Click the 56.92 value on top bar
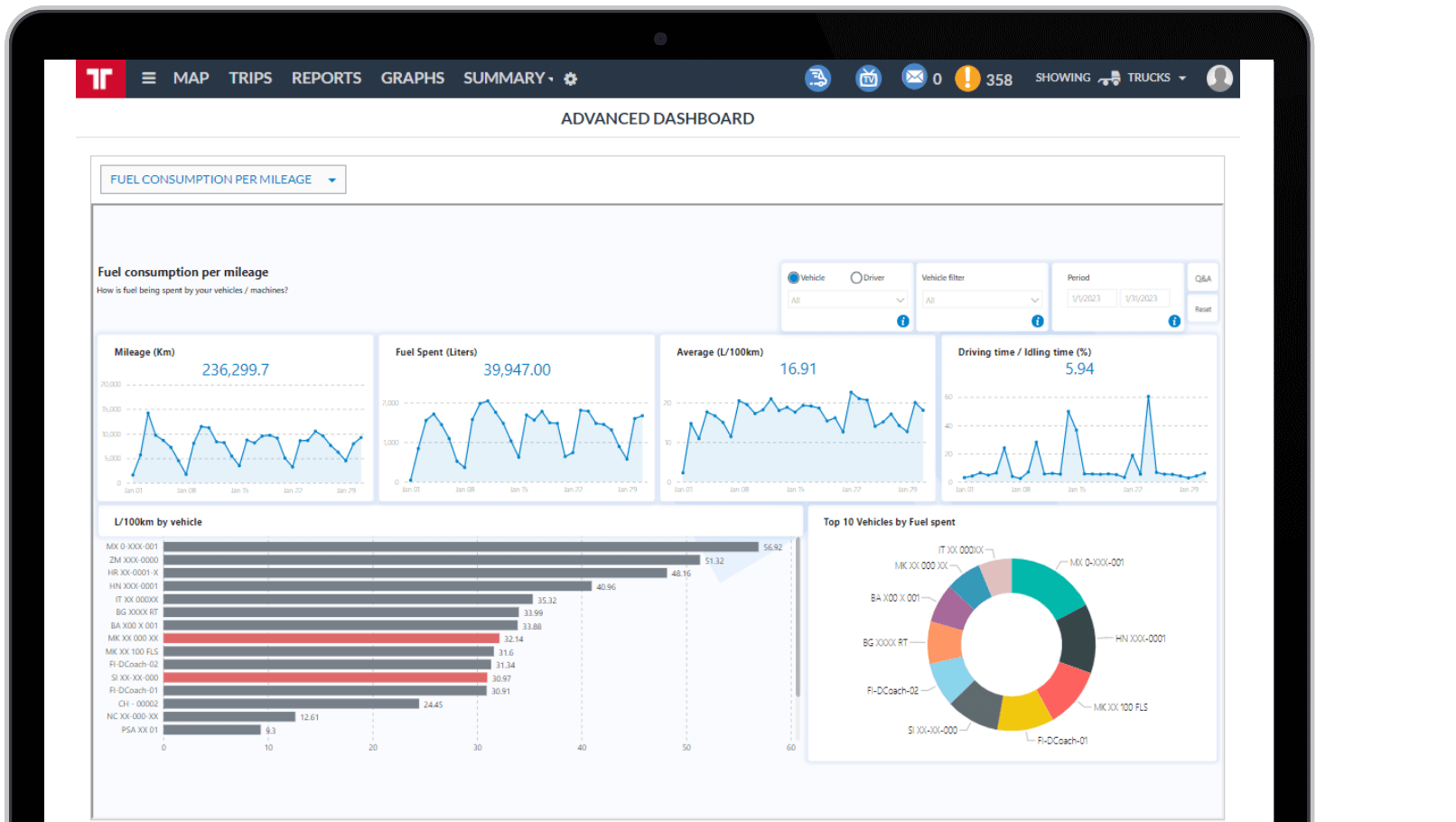 [772, 547]
